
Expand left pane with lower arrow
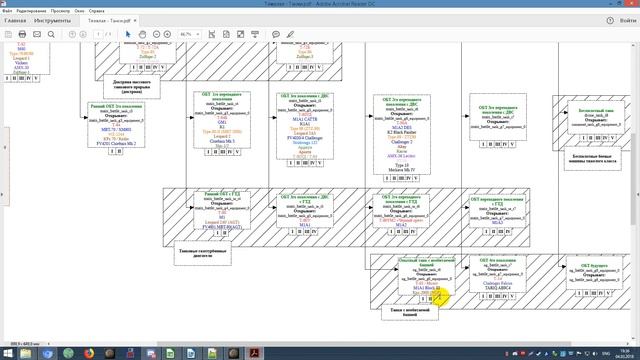[x=2, y=195]
